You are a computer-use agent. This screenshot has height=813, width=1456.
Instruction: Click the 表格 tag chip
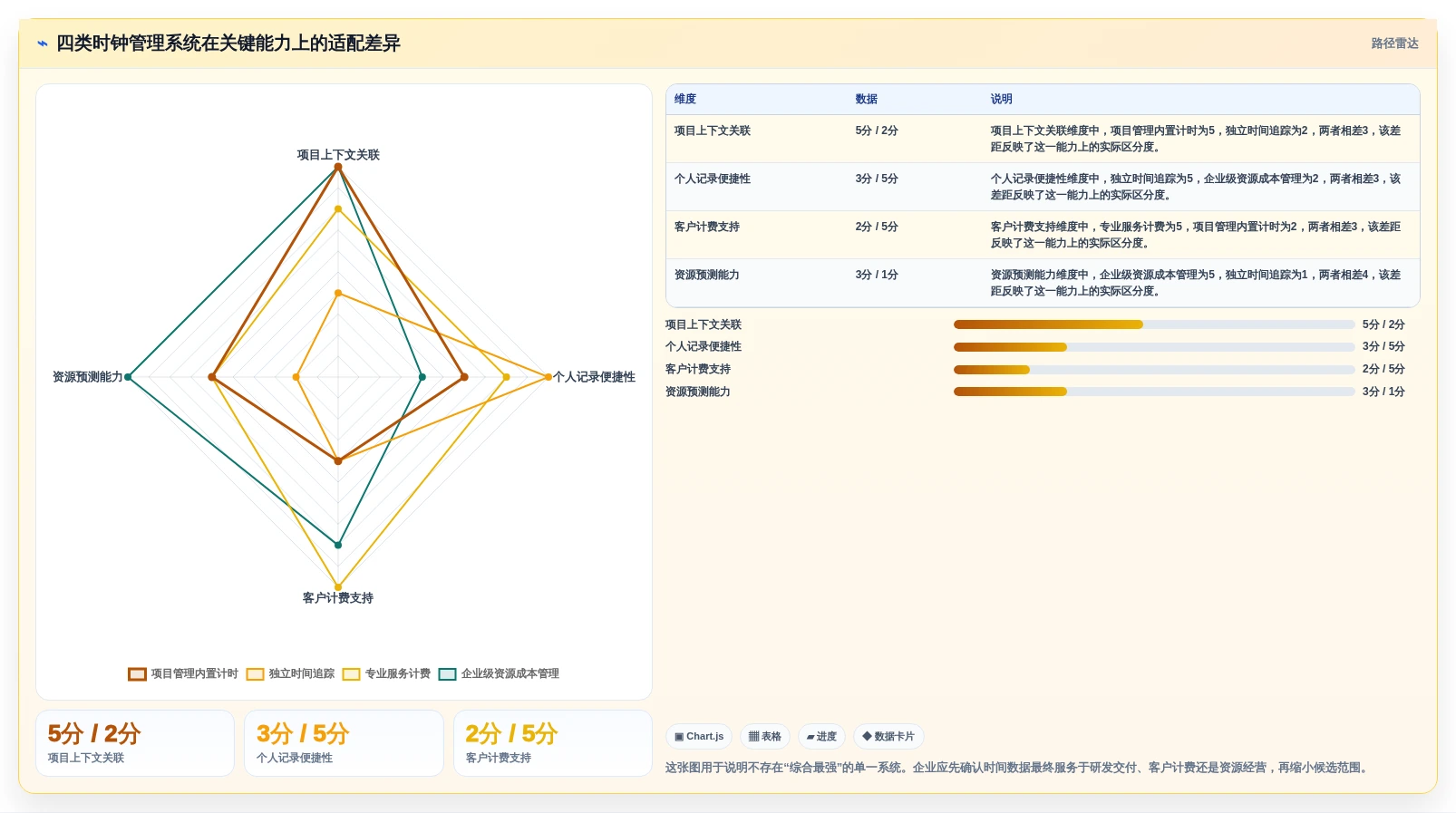765,737
